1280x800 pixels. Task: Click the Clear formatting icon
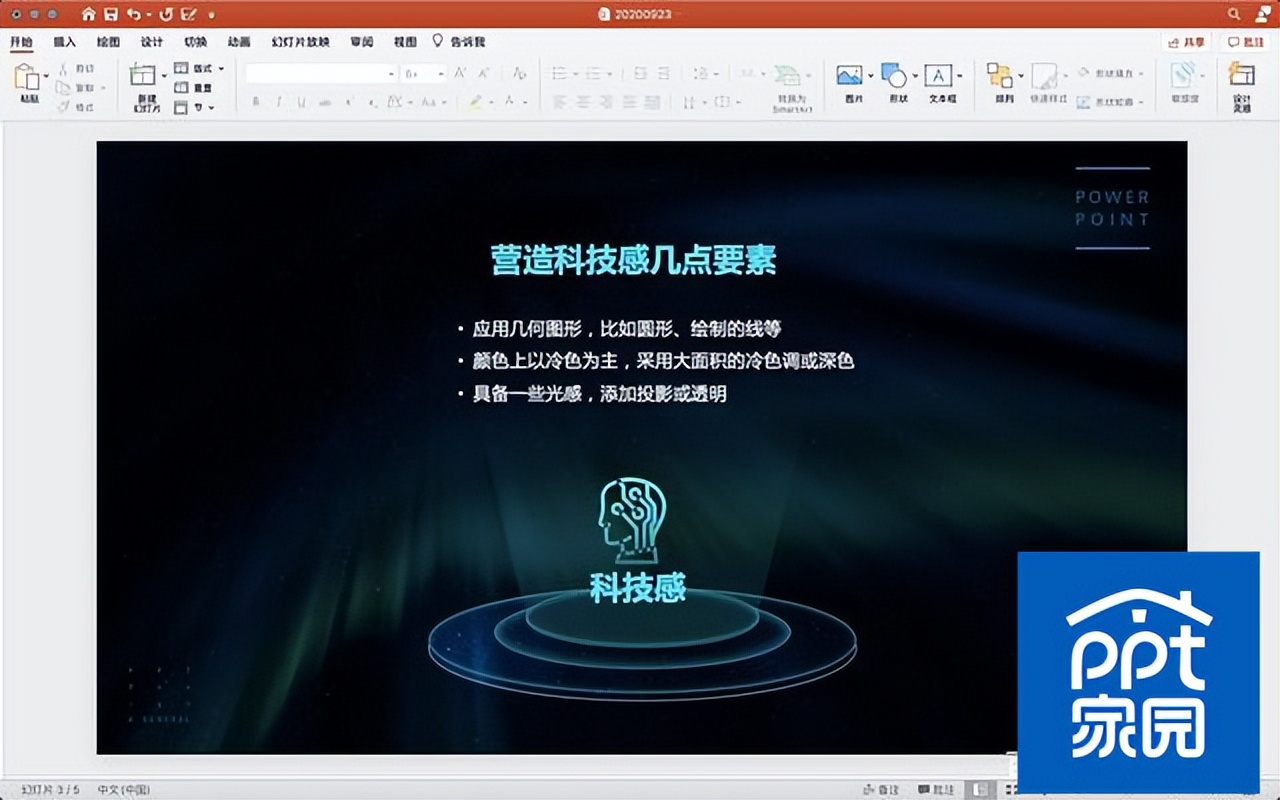519,73
